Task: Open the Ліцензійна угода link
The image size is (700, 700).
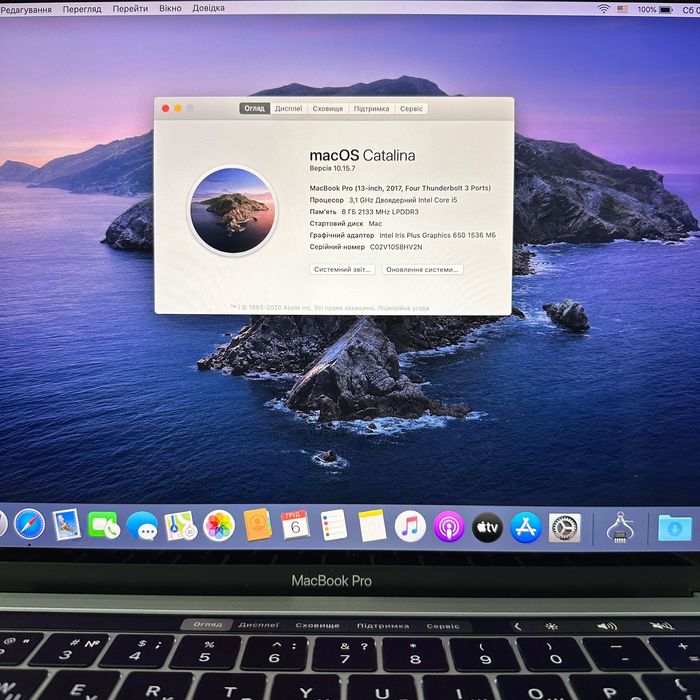Action: (404, 308)
